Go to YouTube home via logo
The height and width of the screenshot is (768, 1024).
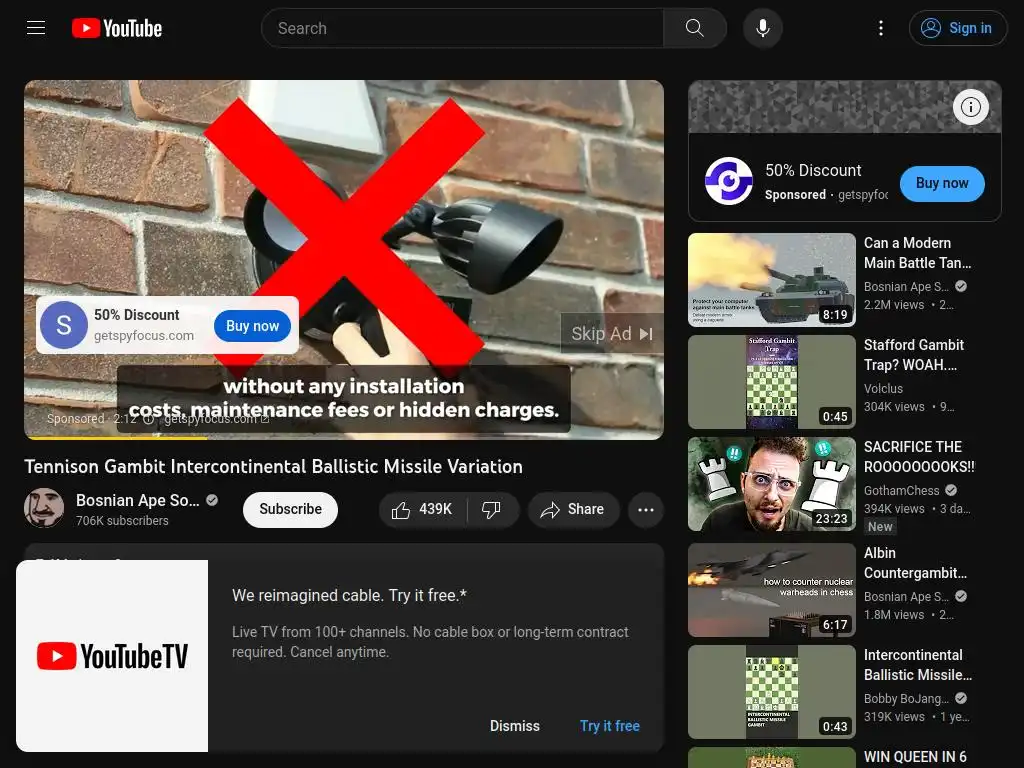click(117, 28)
